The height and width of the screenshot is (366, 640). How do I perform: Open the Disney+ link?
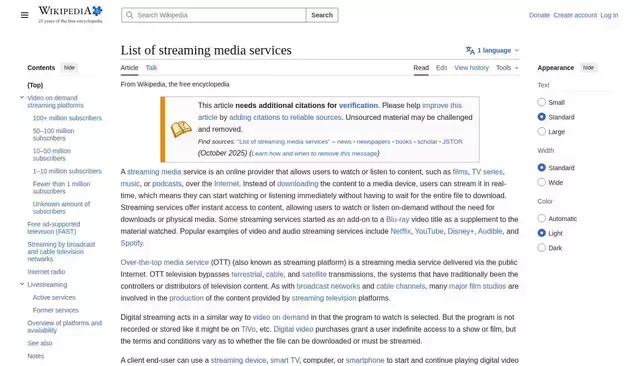[460, 231]
